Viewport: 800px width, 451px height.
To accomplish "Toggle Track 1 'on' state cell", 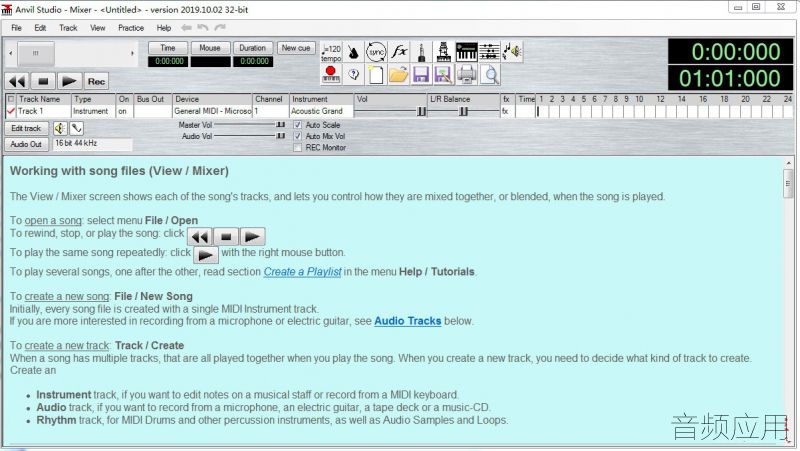I will pyautogui.click(x=125, y=111).
